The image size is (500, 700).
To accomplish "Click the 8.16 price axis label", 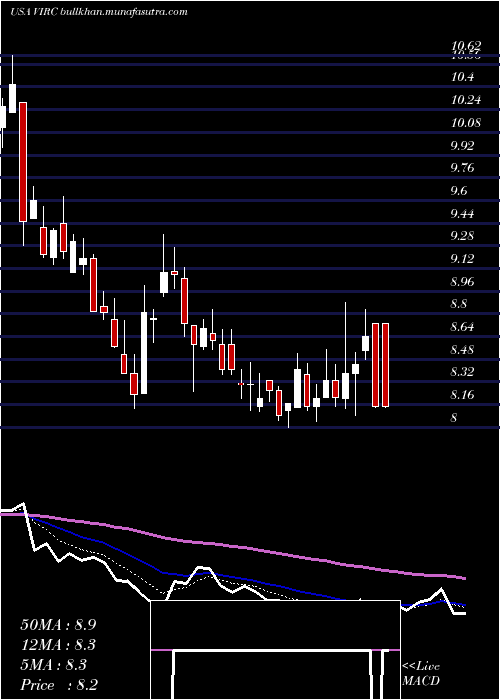I will [x=462, y=395].
